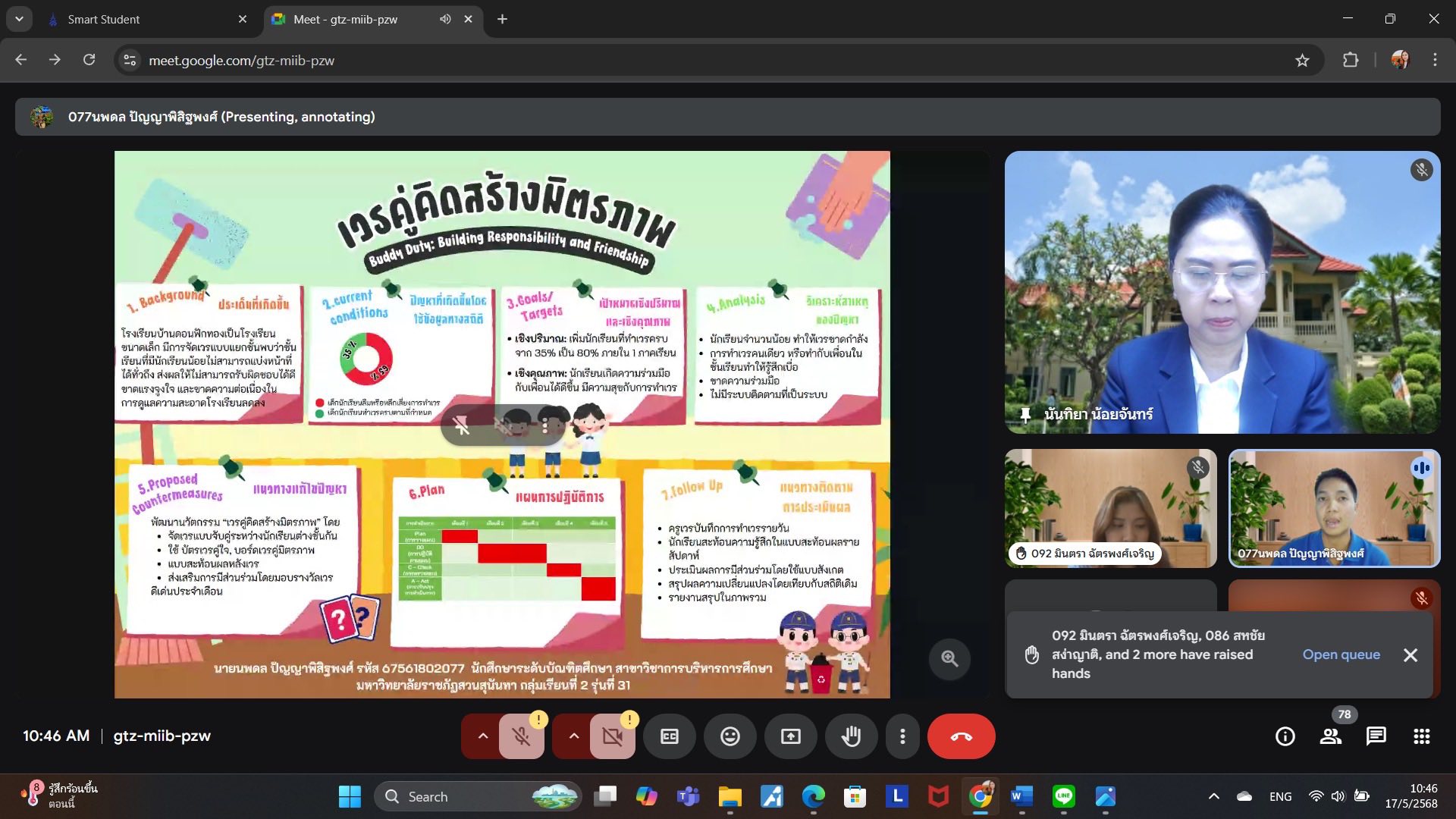Expand audio settings arrow beside microphone

pyautogui.click(x=482, y=736)
